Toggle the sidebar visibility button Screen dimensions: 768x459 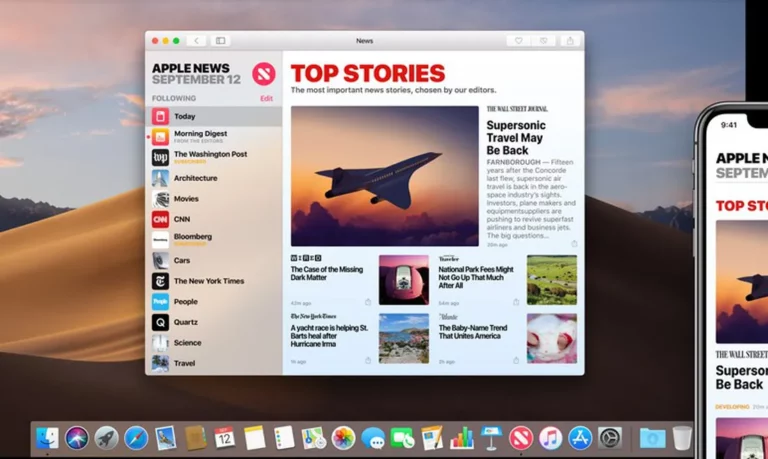220,41
